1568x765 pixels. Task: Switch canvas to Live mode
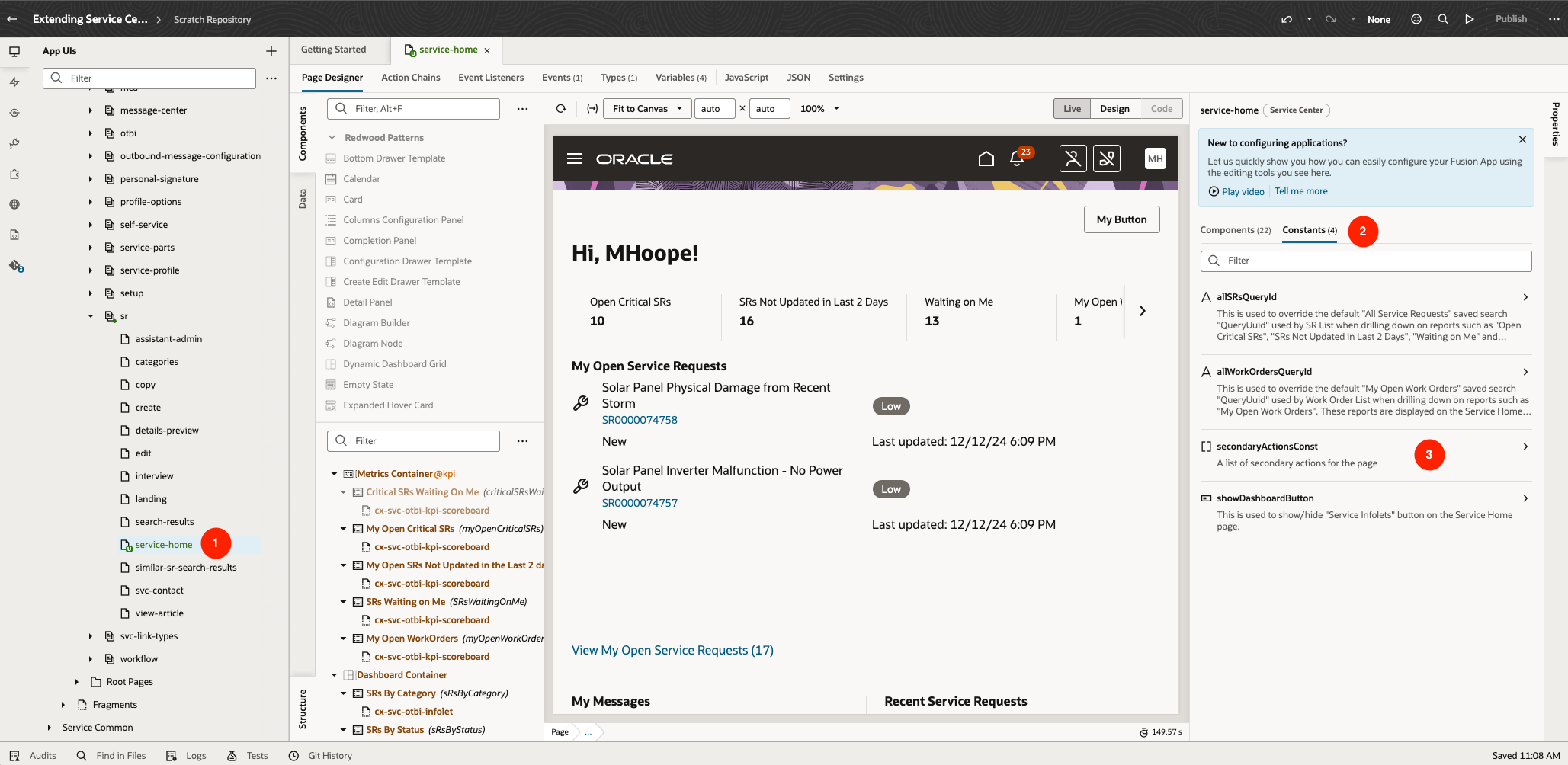(x=1072, y=109)
